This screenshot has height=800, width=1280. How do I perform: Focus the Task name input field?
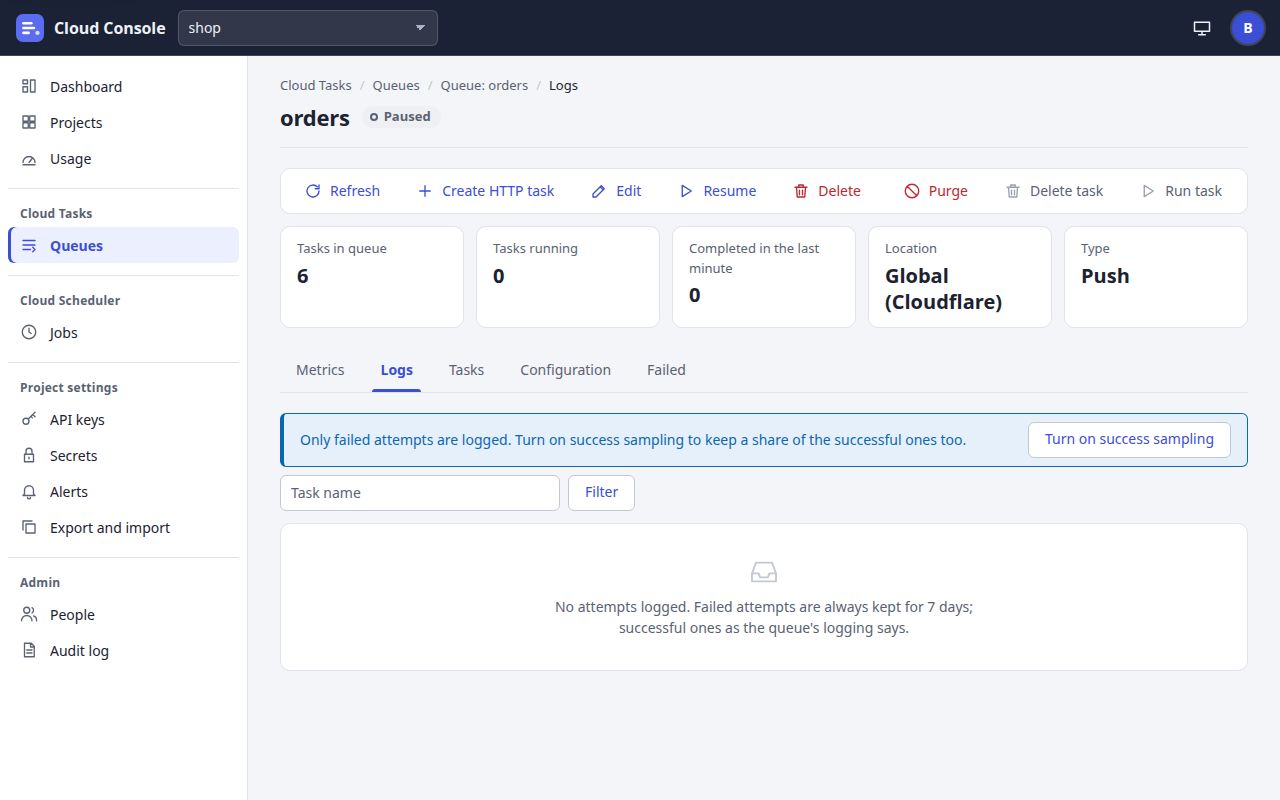420,493
